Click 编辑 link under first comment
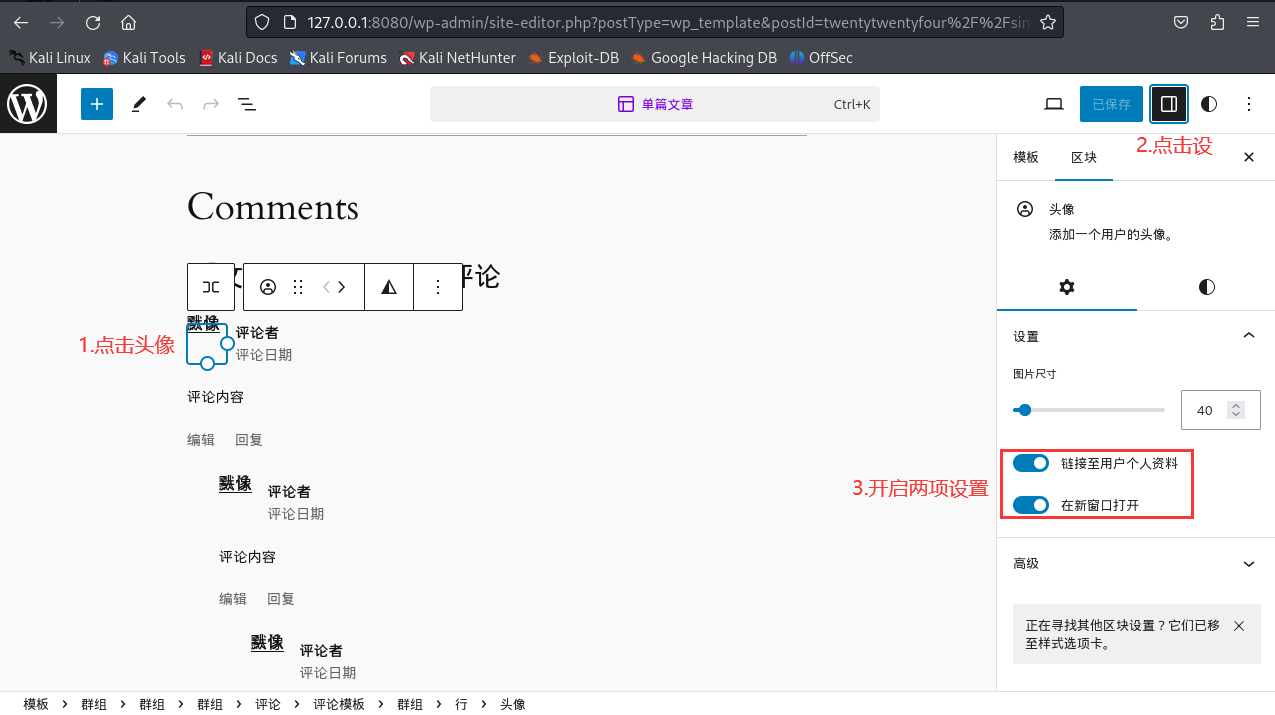This screenshot has height=715, width=1275. (x=201, y=440)
